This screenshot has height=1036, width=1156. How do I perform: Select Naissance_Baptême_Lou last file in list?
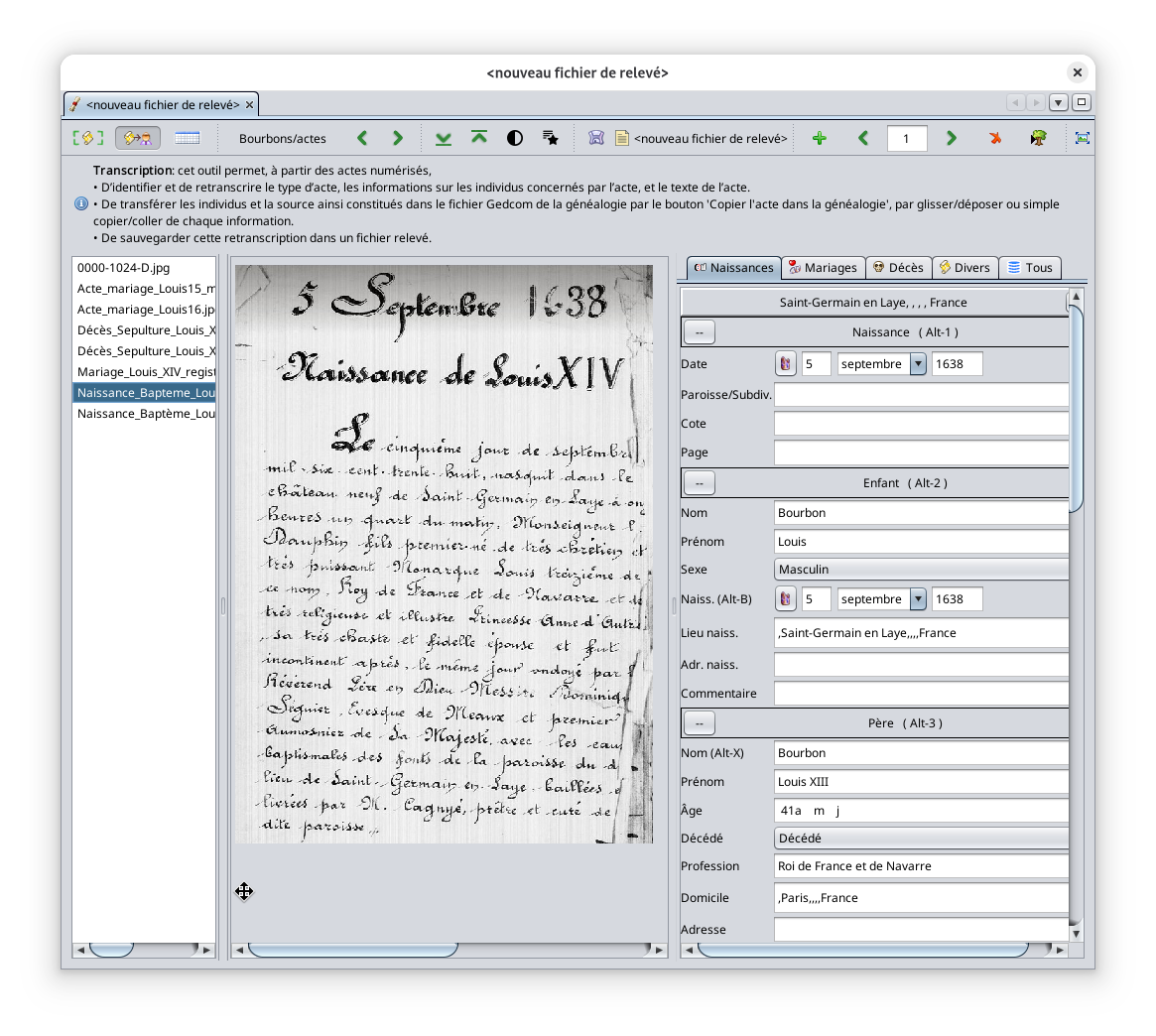pyautogui.click(x=145, y=414)
